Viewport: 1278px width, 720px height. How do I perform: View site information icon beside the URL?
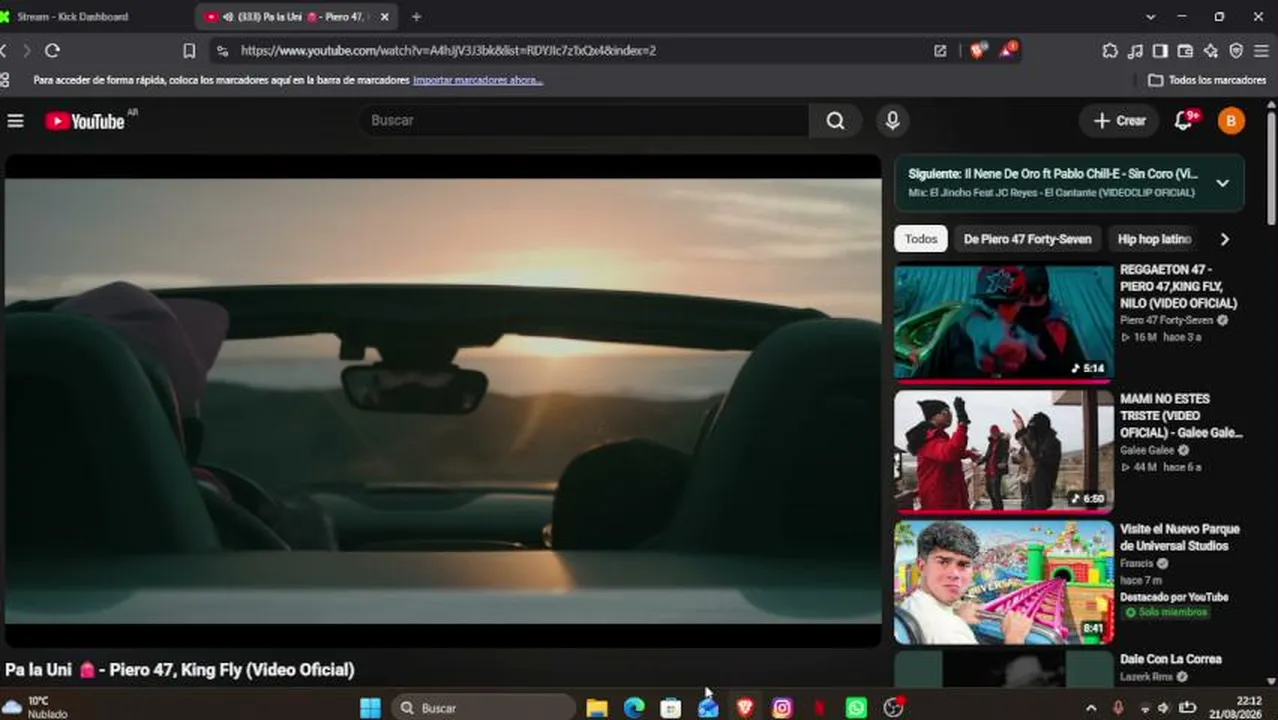tap(223, 50)
